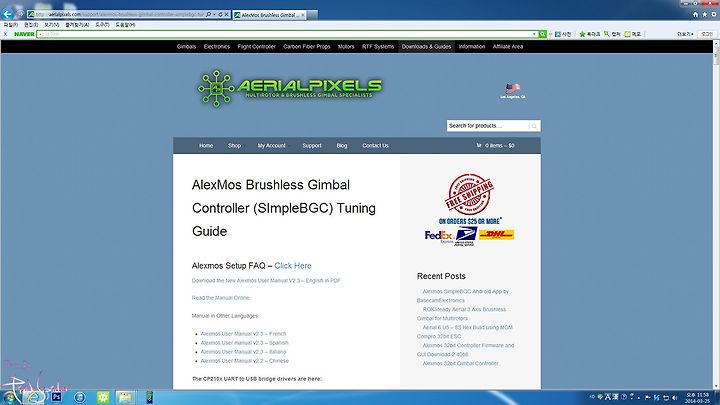
Task: Open the green gear taskbar application
Action: 103,397
